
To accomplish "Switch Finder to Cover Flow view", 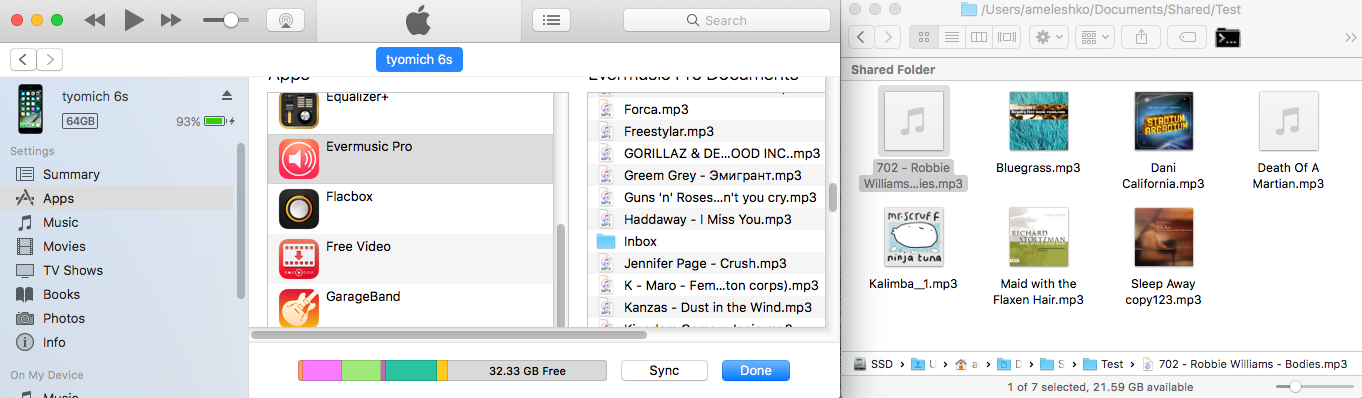I will (x=1007, y=37).
